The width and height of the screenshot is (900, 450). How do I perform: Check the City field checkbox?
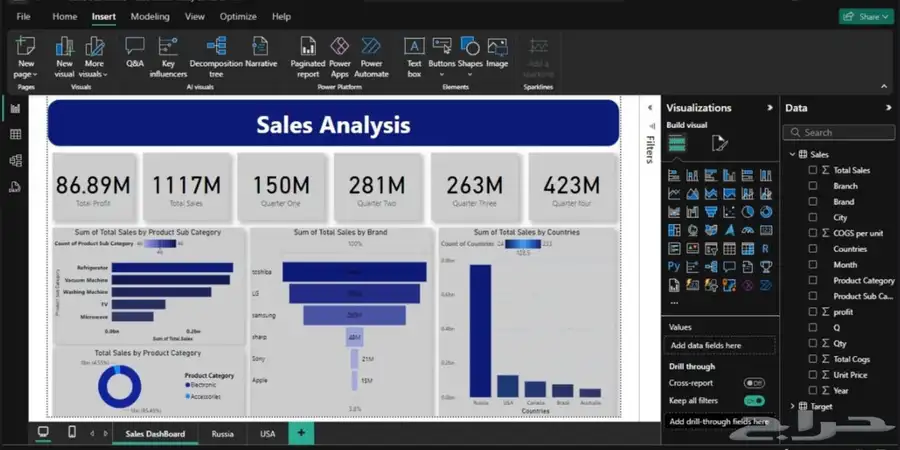[813, 217]
